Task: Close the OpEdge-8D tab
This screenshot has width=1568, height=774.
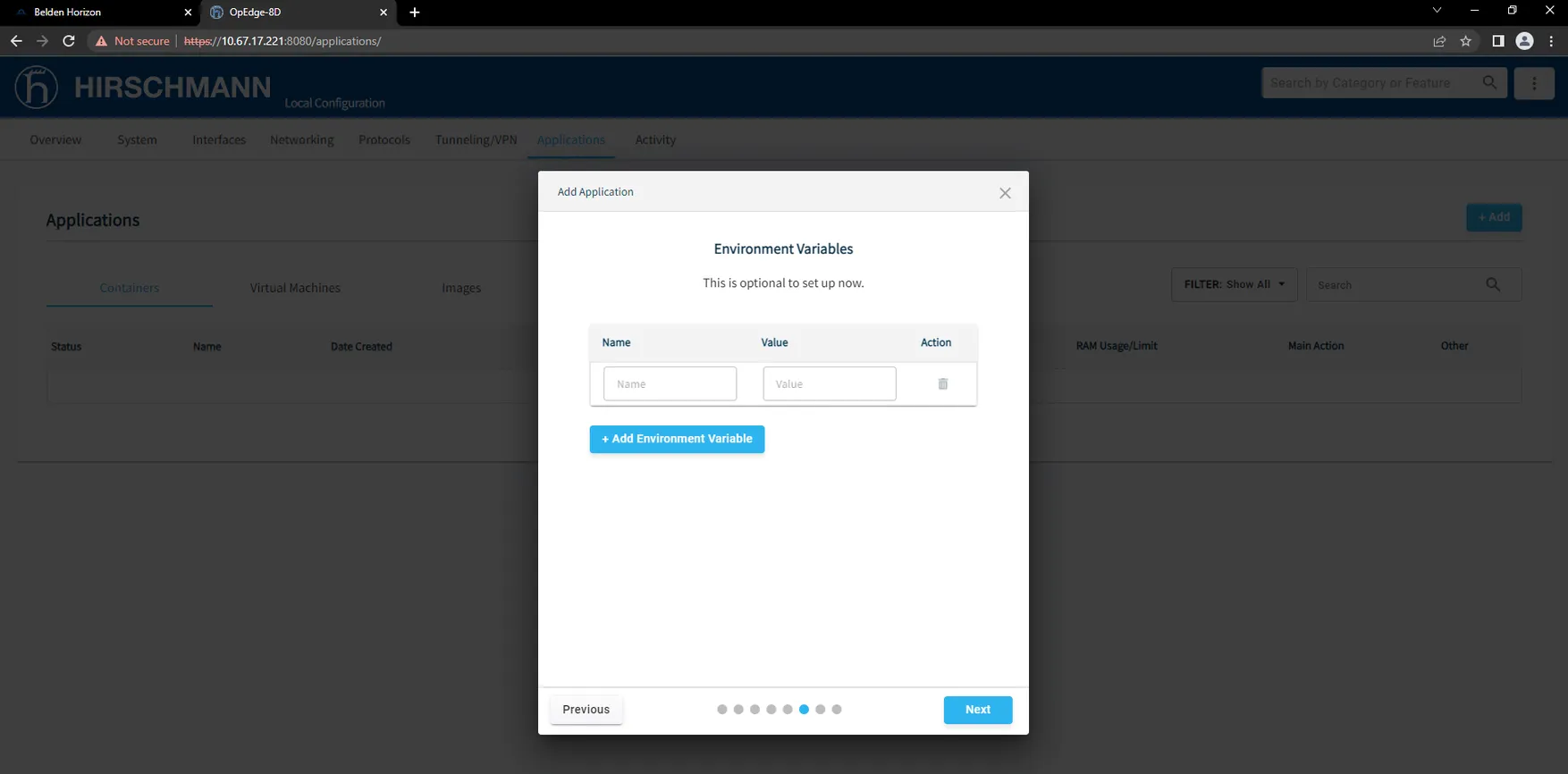Action: (384, 13)
